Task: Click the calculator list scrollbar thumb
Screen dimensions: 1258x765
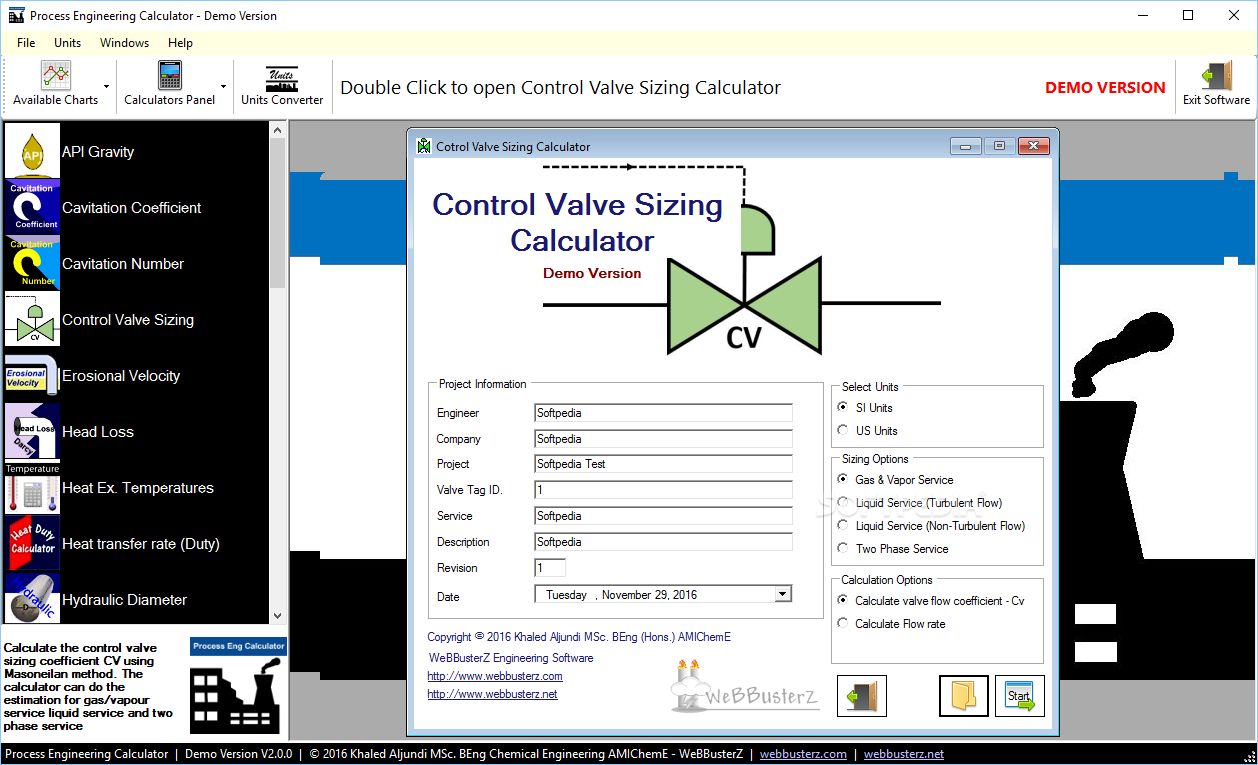Action: point(278,213)
